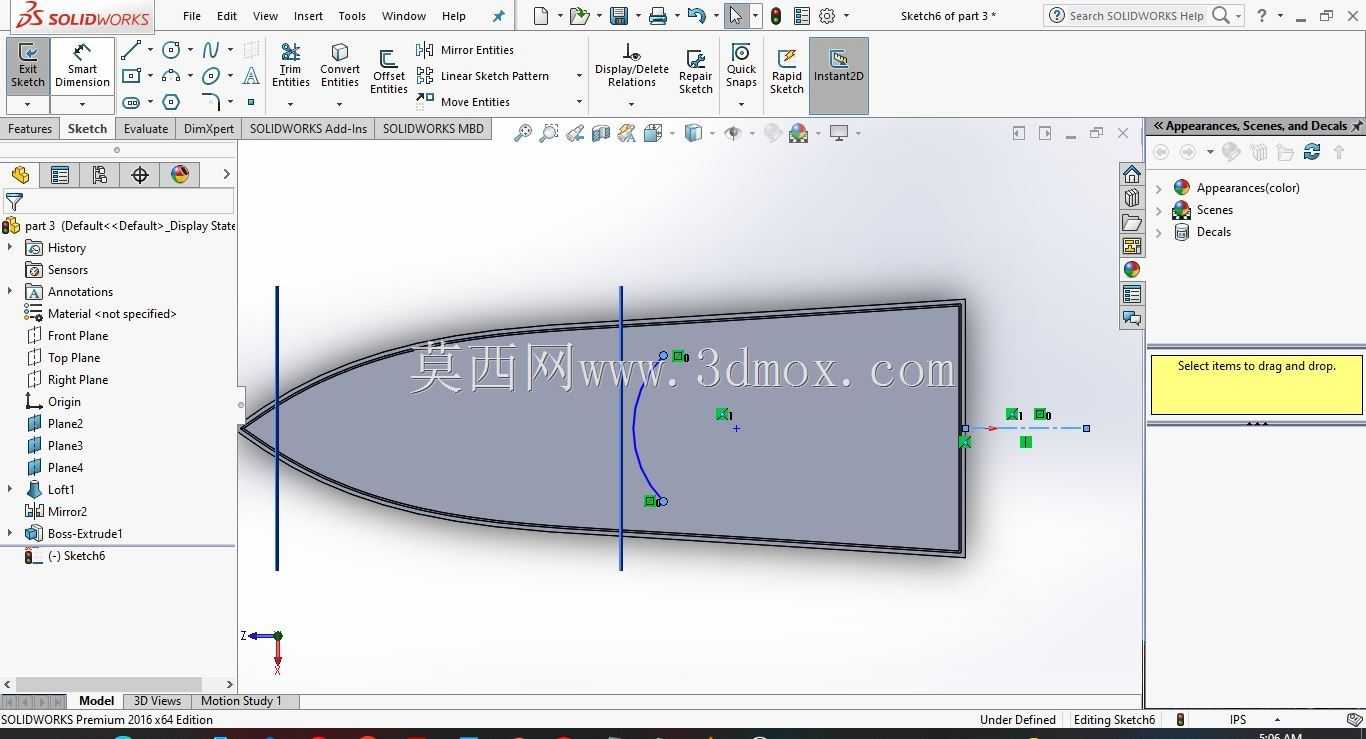Activate Convert Entities tool
Viewport: 1366px width, 739px height.
coord(340,66)
